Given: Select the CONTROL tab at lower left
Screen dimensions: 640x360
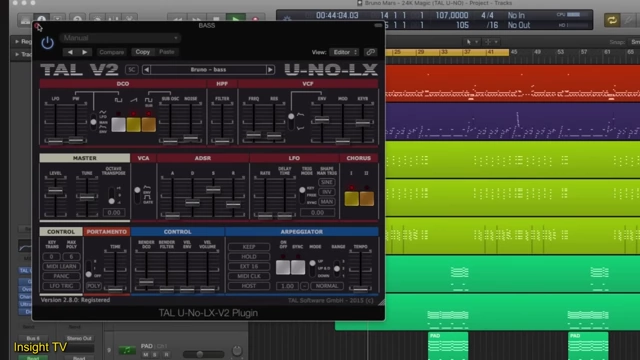Looking at the screenshot, I should (61, 231).
